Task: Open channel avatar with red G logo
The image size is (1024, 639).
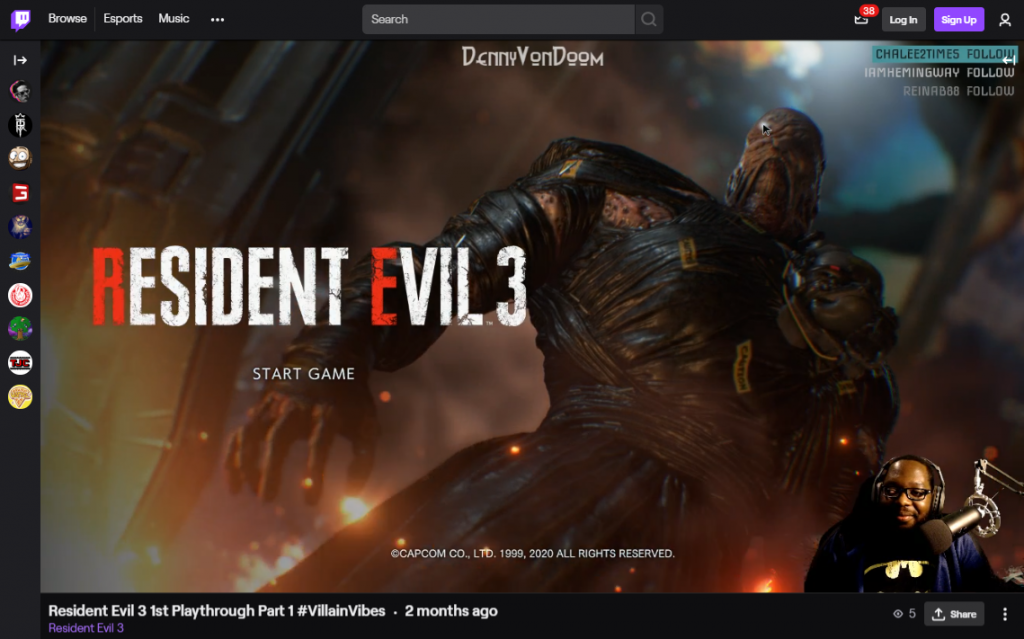Action: tap(20, 193)
